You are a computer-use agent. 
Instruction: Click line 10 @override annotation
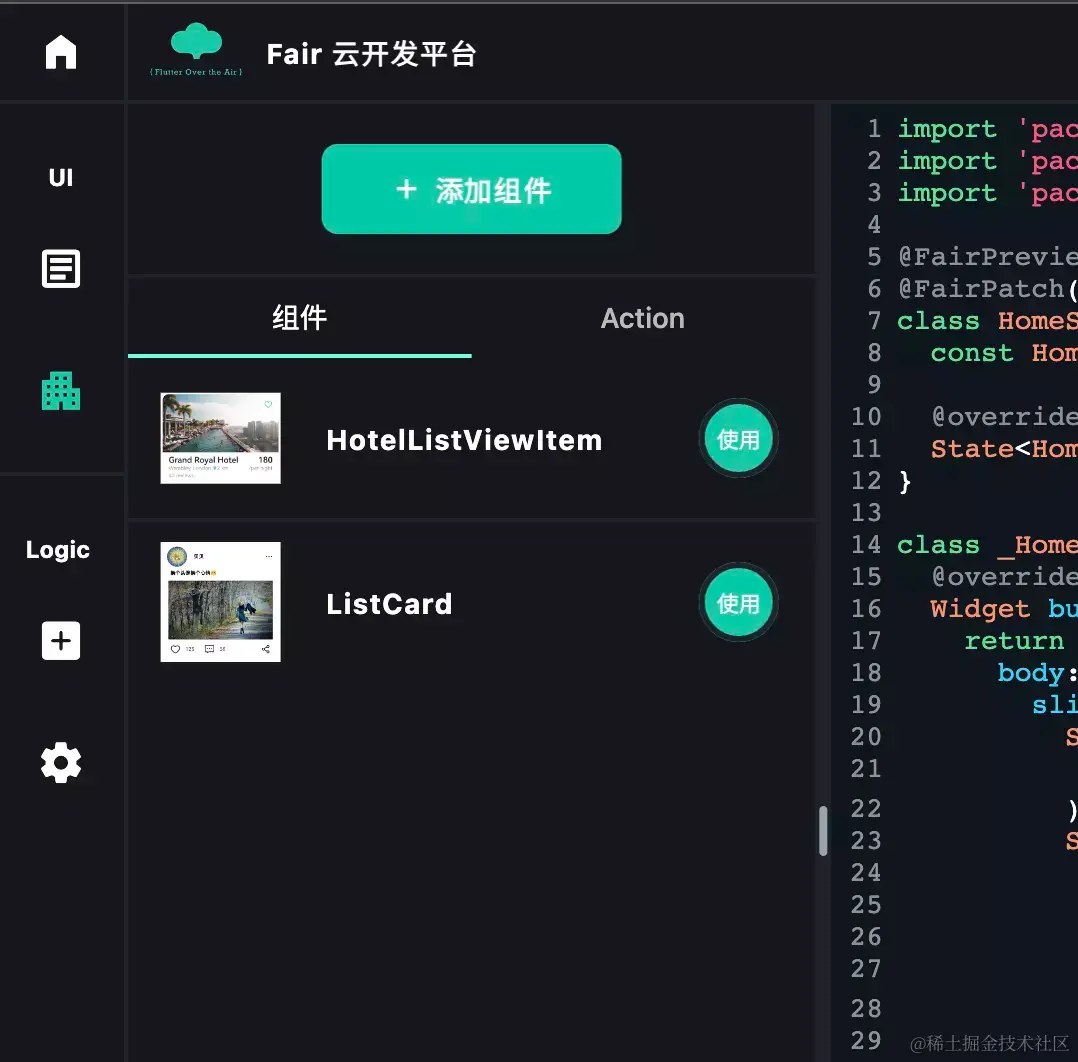pyautogui.click(x=1004, y=417)
